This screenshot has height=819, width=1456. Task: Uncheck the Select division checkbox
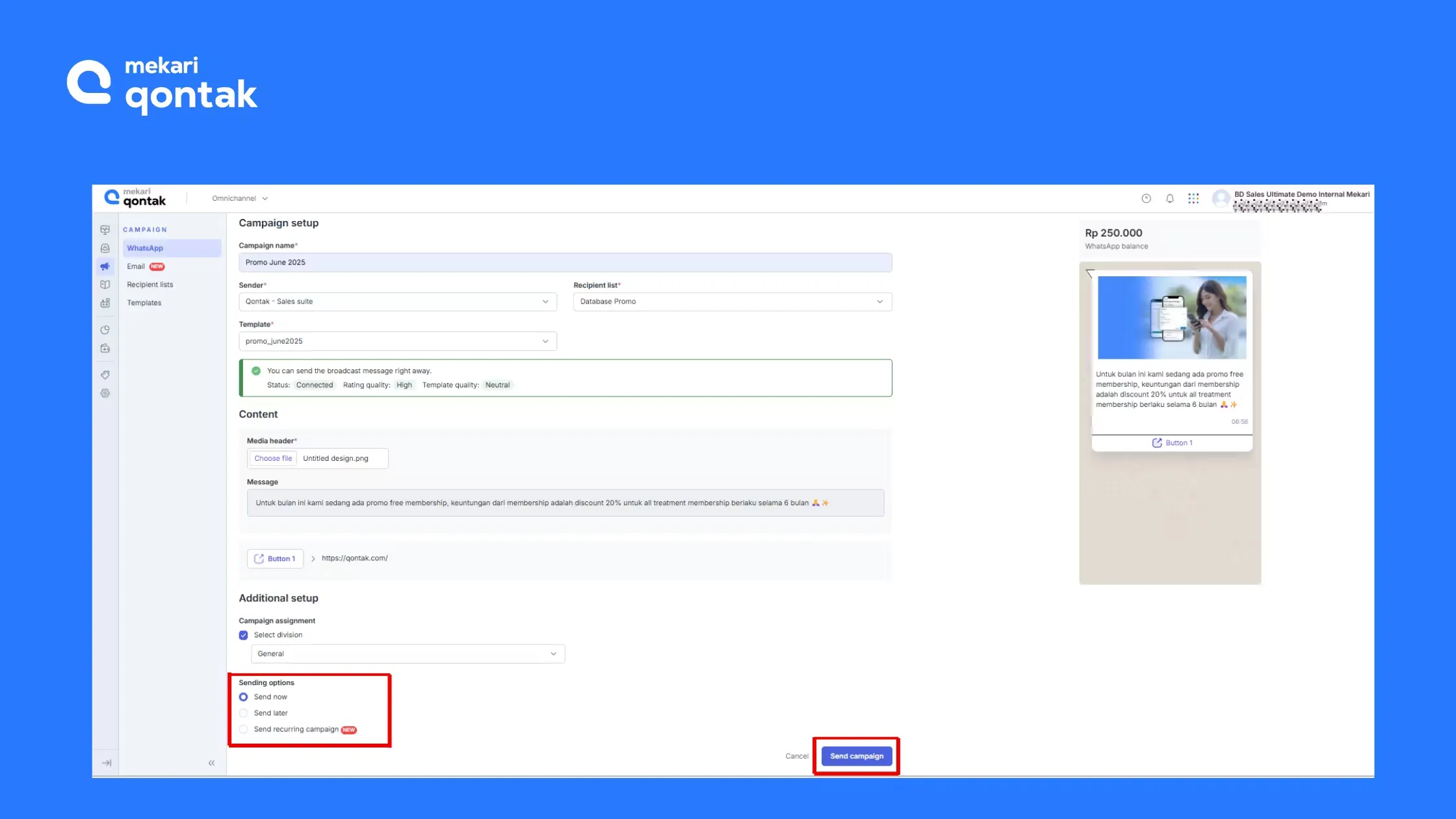click(244, 635)
